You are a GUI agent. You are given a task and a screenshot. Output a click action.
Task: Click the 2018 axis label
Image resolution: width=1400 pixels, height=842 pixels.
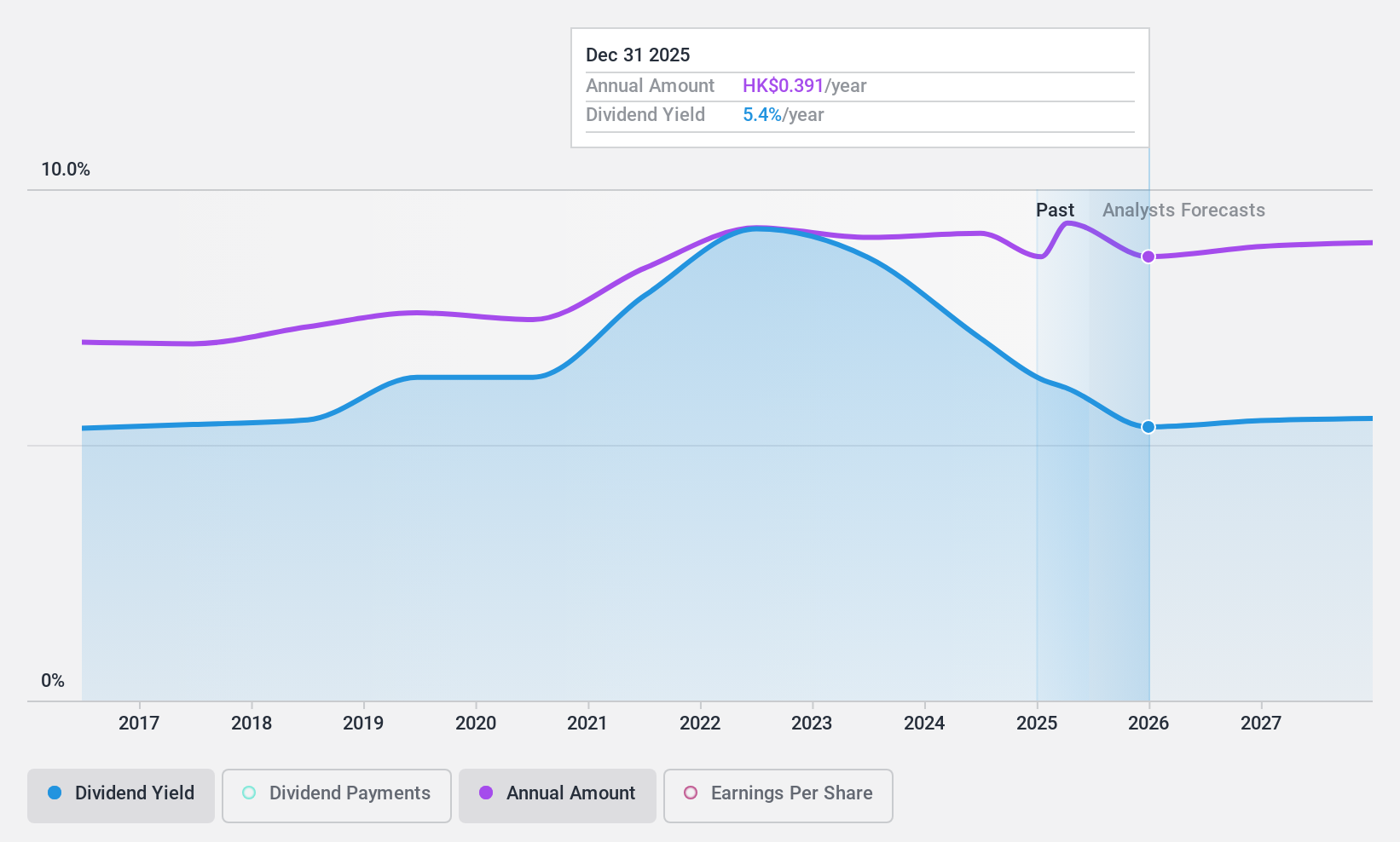(252, 724)
